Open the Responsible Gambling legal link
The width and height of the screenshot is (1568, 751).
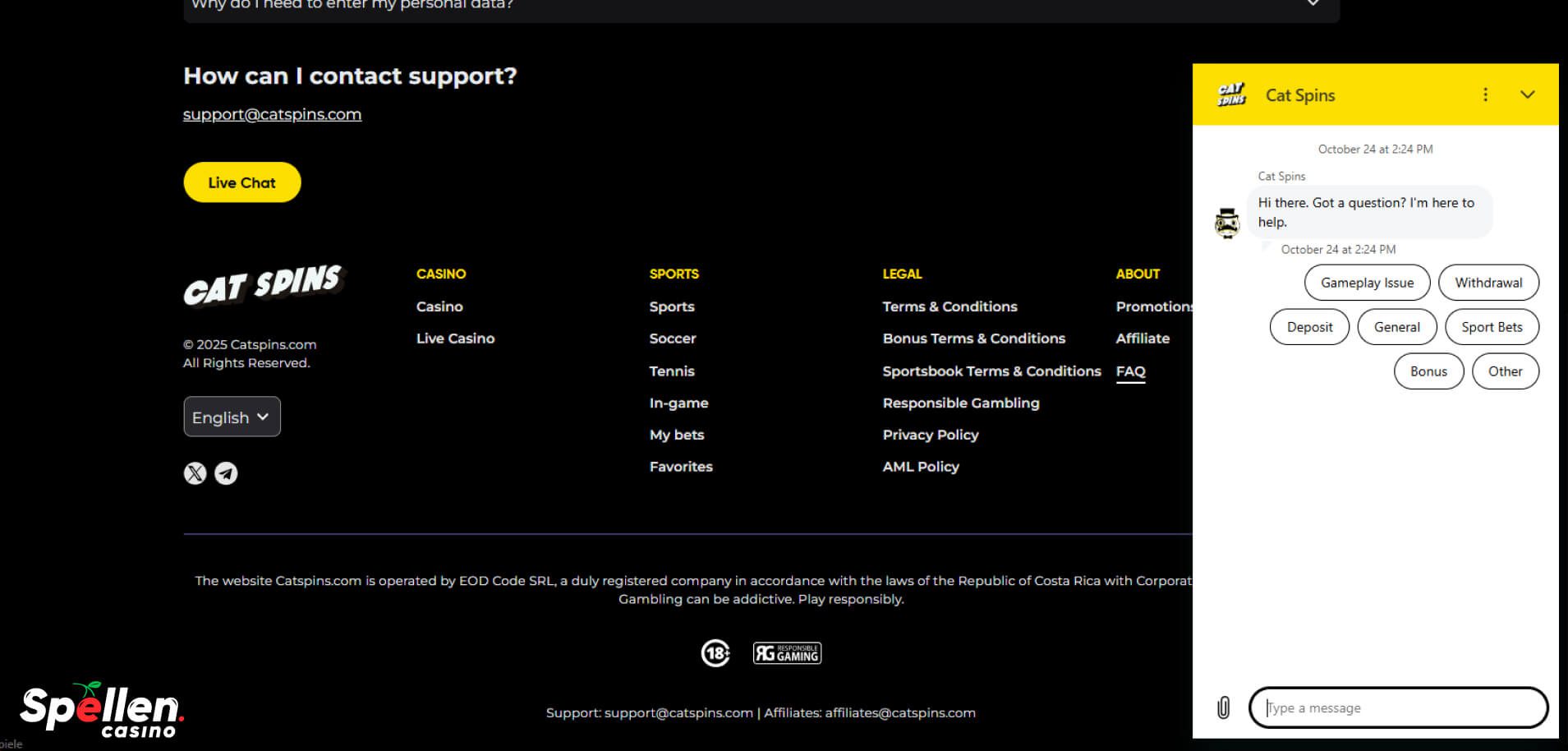[x=960, y=403]
